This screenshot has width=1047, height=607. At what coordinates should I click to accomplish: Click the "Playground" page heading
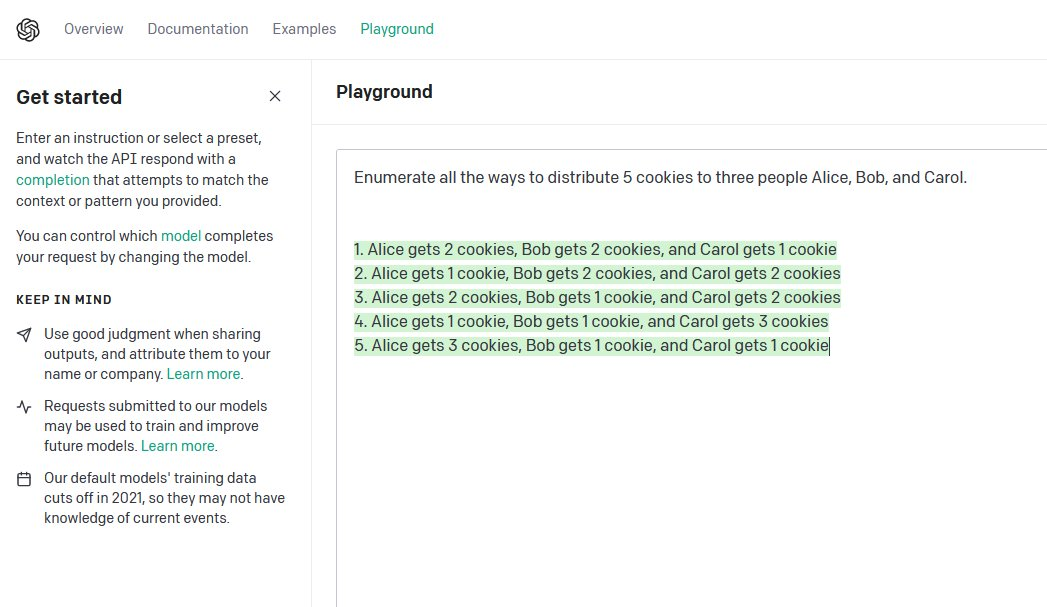coord(384,91)
